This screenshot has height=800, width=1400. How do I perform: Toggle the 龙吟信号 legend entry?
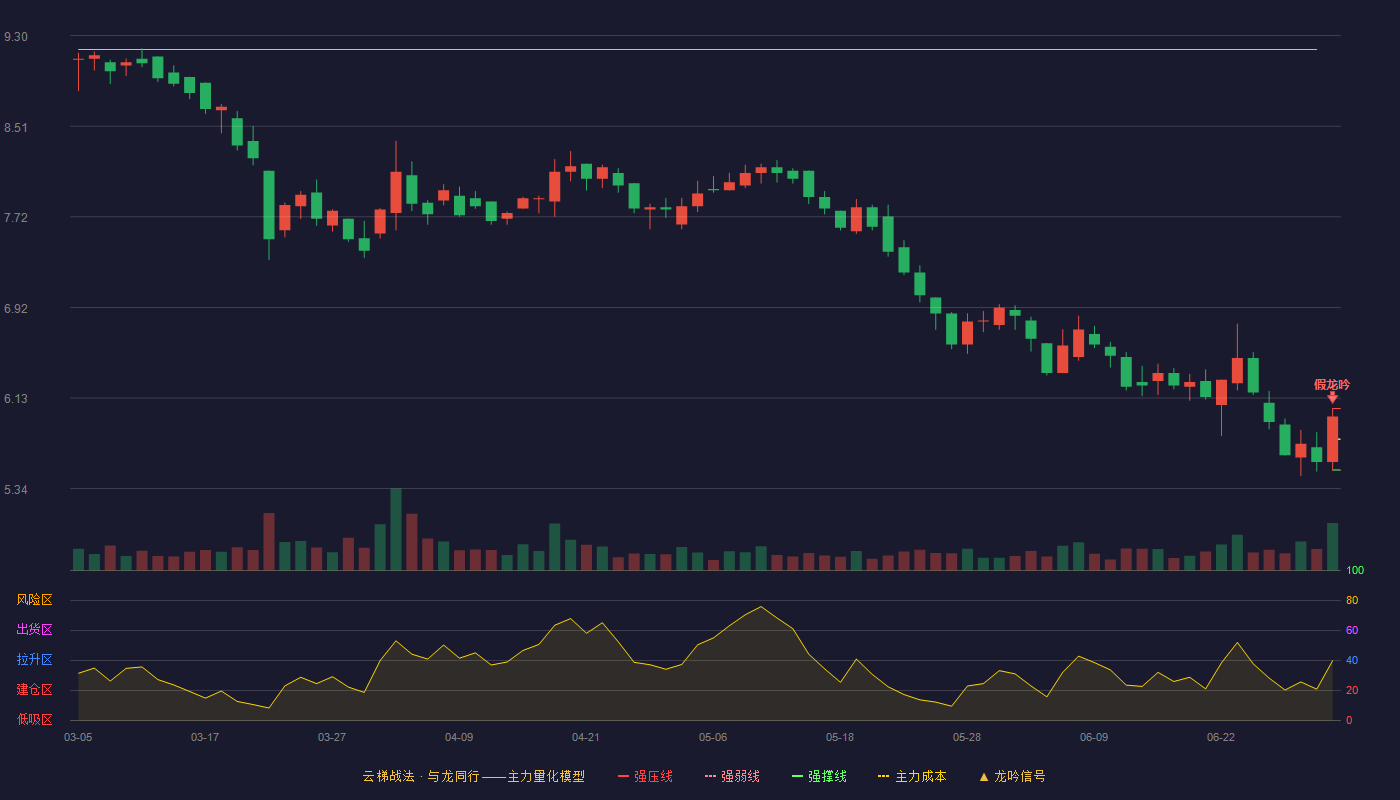click(x=1011, y=776)
